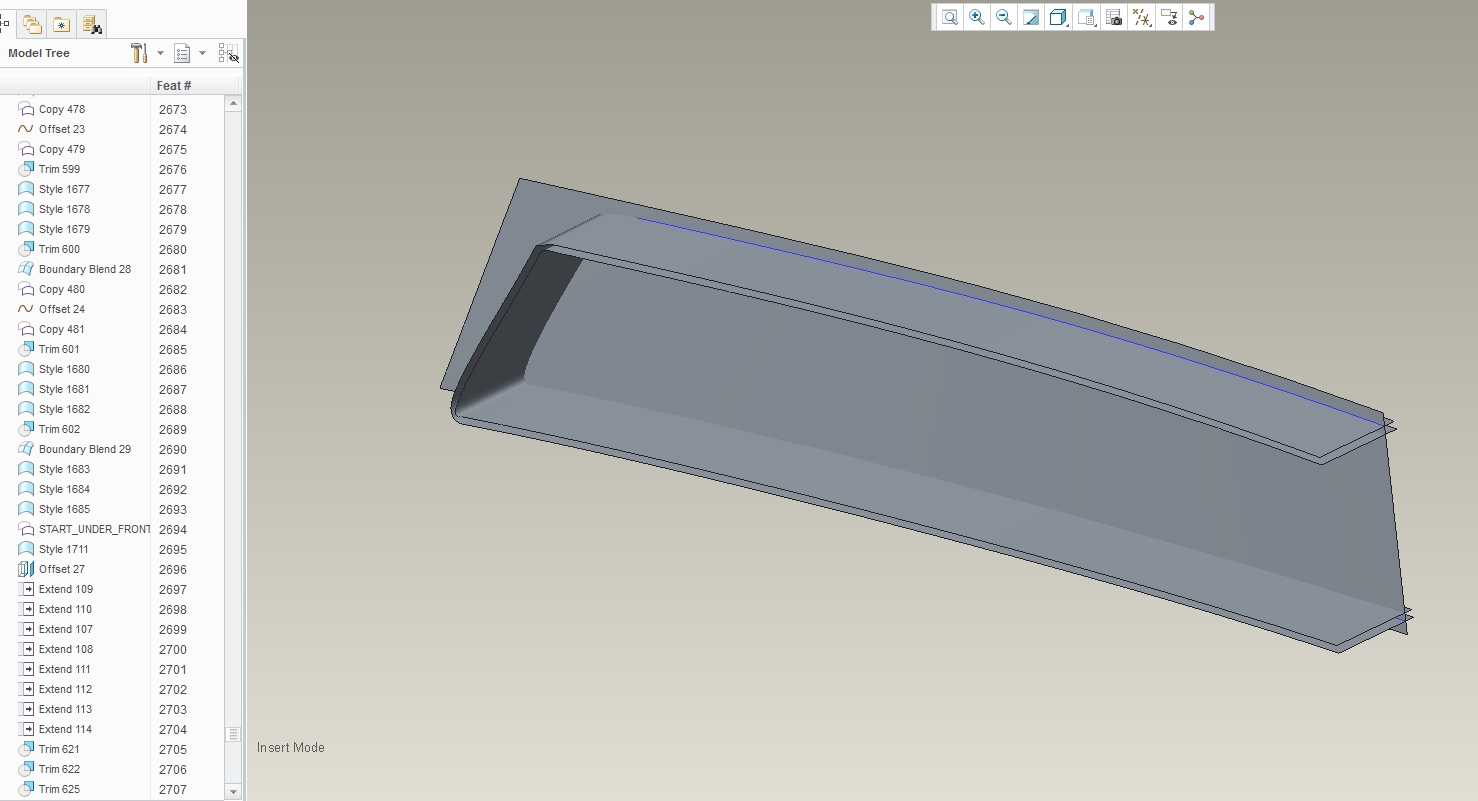Select the Copy 480 feature

62,289
